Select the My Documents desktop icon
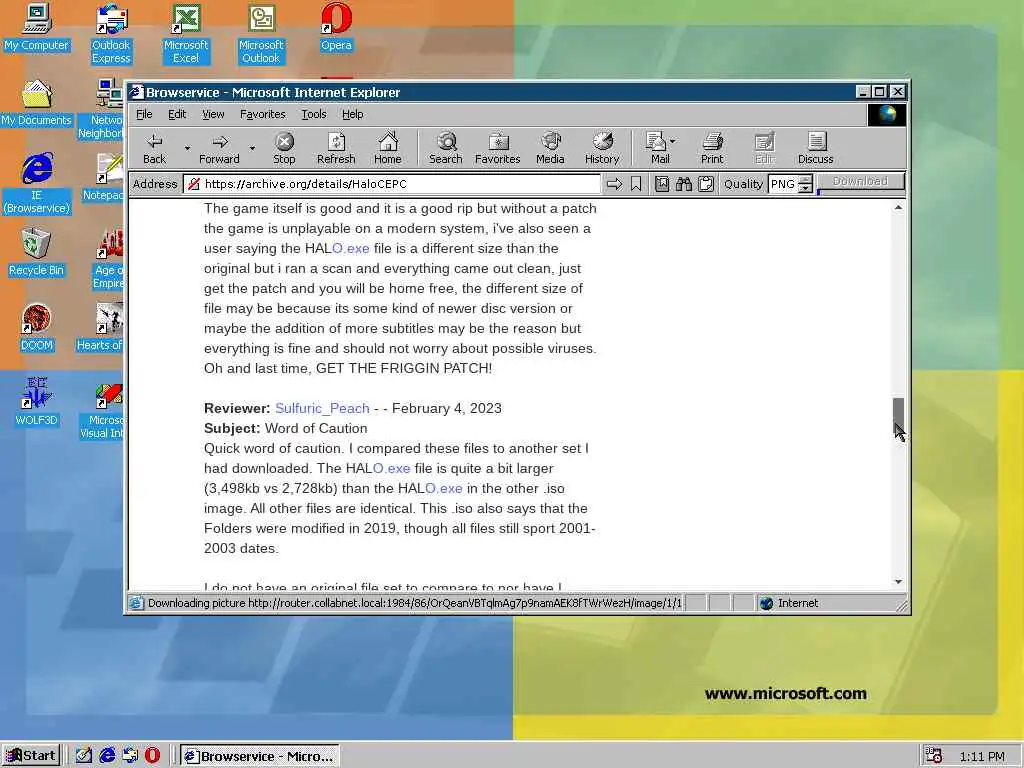Image resolution: width=1024 pixels, height=768 pixels. point(36,102)
